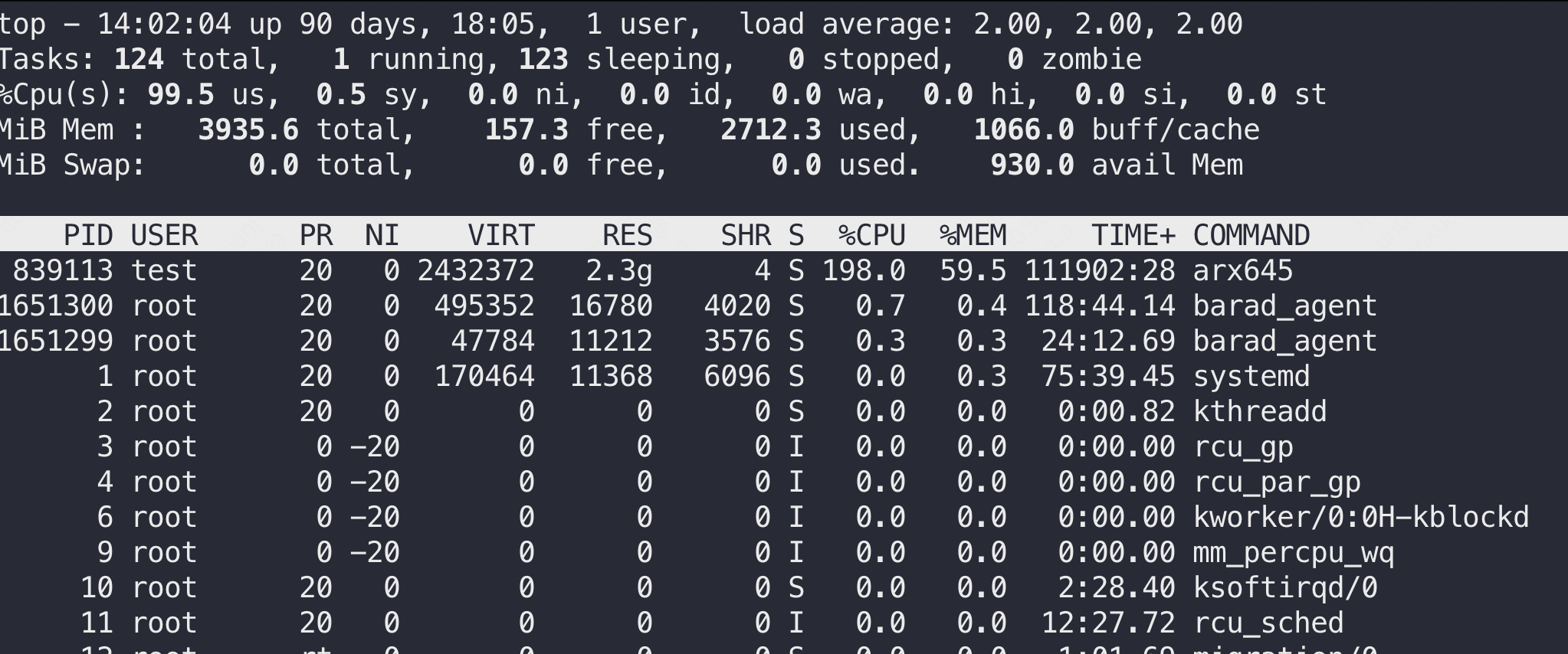This screenshot has height=654, width=1568.
Task: Click the rcu_par_gp process name
Action: pos(1276,482)
